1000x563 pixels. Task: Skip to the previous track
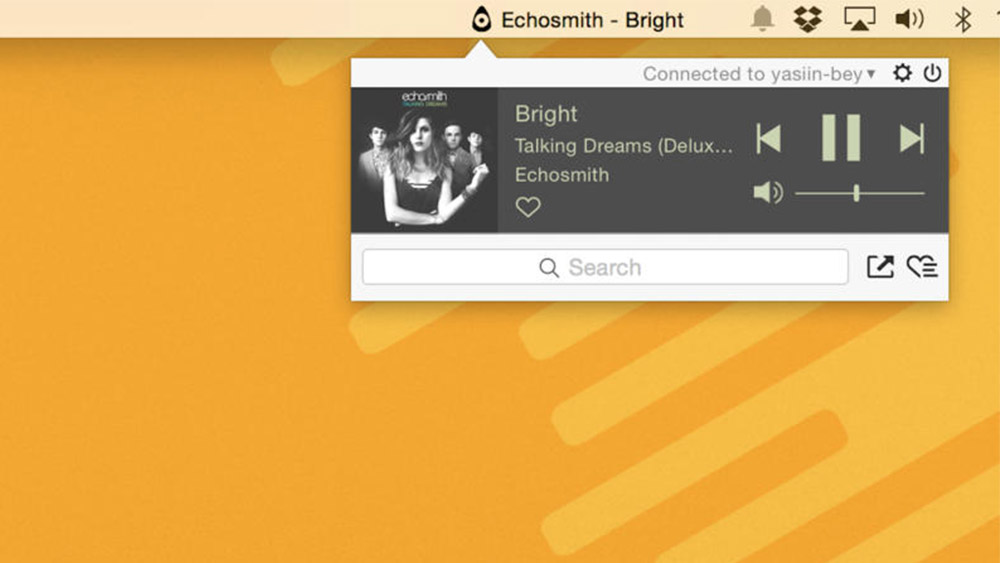click(768, 138)
